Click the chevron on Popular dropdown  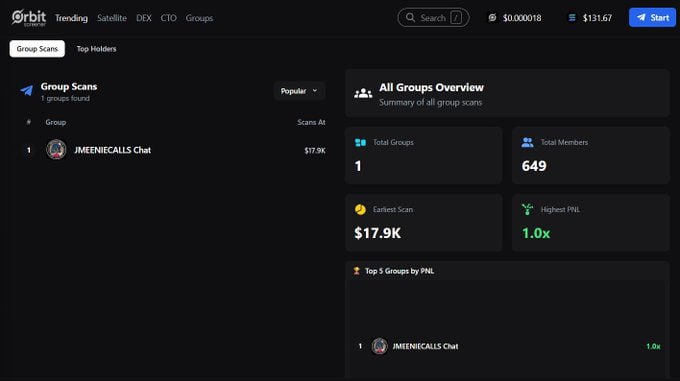(x=315, y=91)
